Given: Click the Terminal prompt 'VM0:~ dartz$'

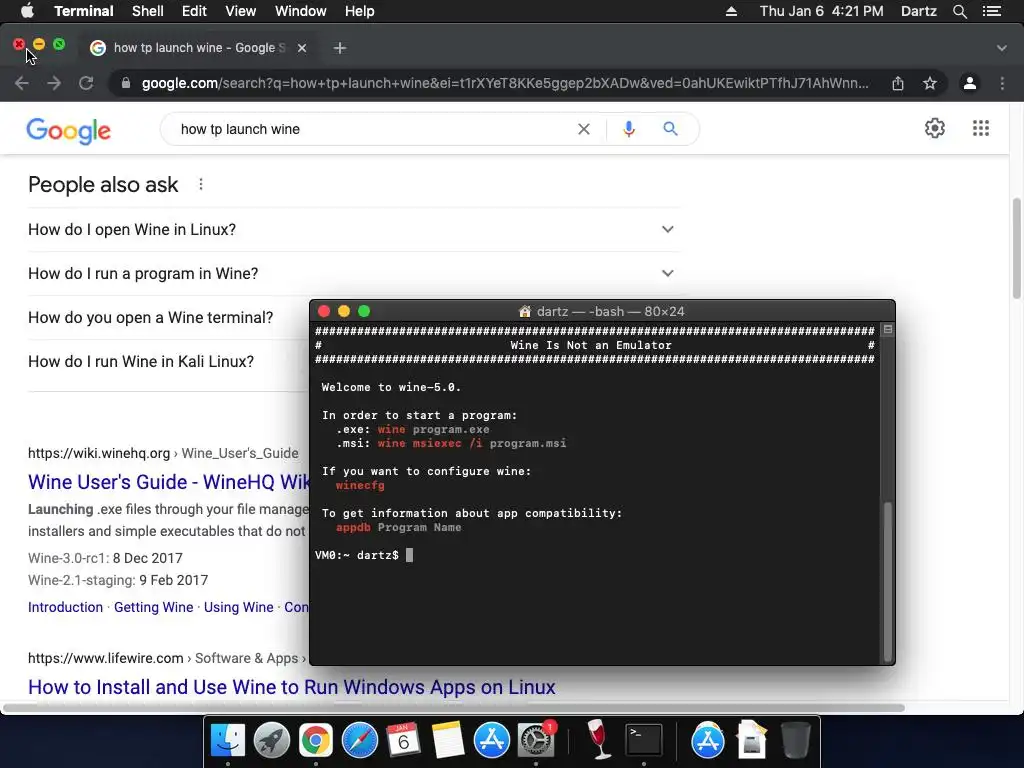Looking at the screenshot, I should [x=357, y=555].
